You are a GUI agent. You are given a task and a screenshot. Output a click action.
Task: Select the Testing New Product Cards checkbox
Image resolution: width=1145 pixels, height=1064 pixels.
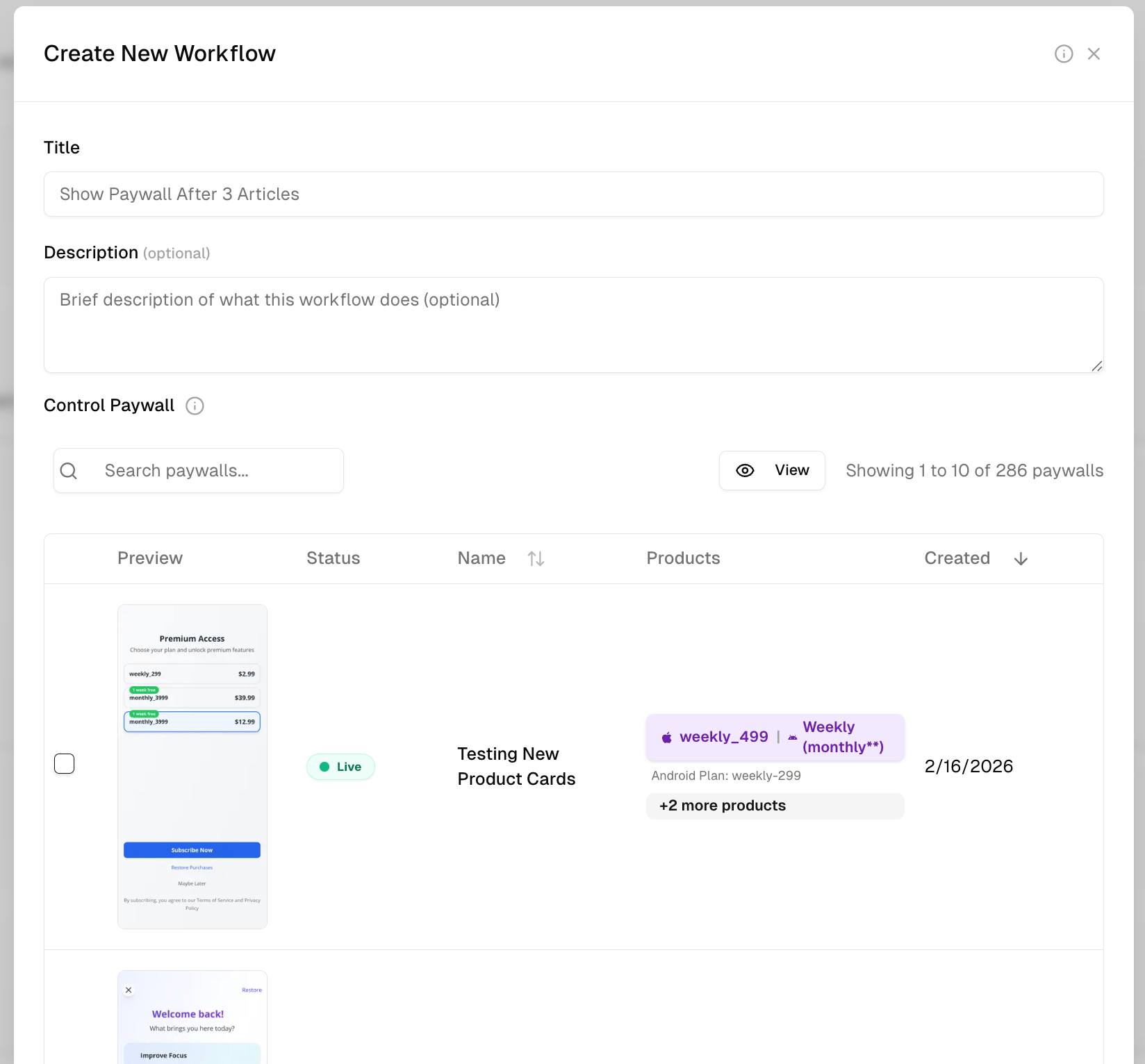(x=65, y=764)
